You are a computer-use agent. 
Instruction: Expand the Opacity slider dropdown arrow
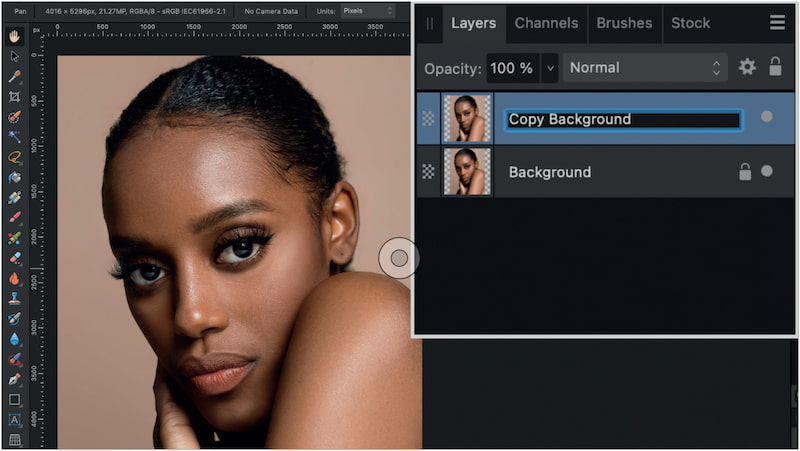(x=549, y=68)
